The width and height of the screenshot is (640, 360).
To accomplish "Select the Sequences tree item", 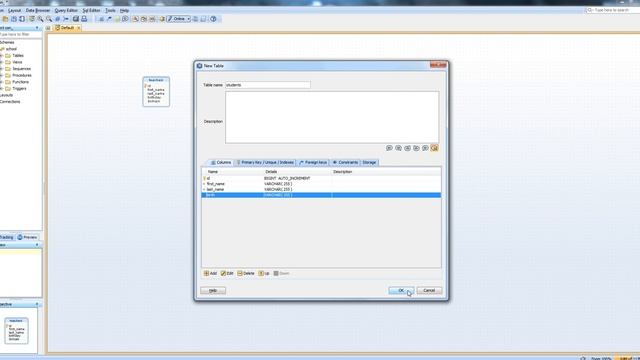I will click(x=22, y=69).
